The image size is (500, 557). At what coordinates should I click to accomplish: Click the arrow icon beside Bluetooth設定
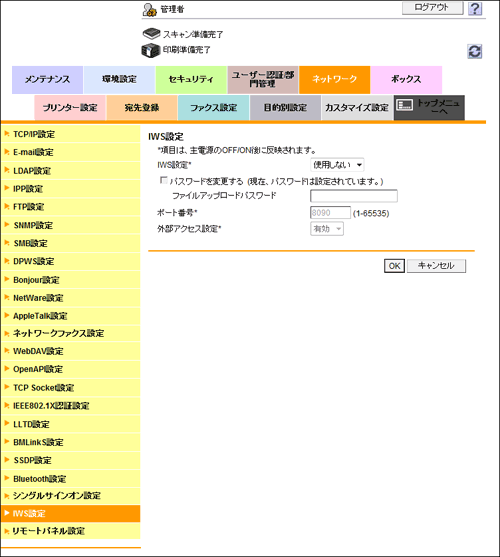click(6, 478)
